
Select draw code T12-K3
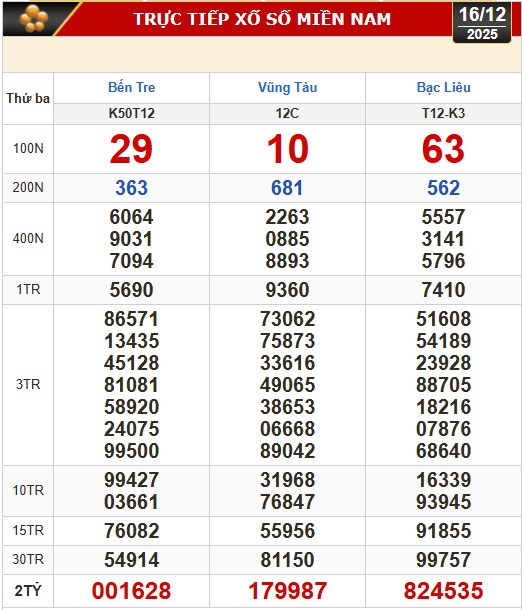443,113
